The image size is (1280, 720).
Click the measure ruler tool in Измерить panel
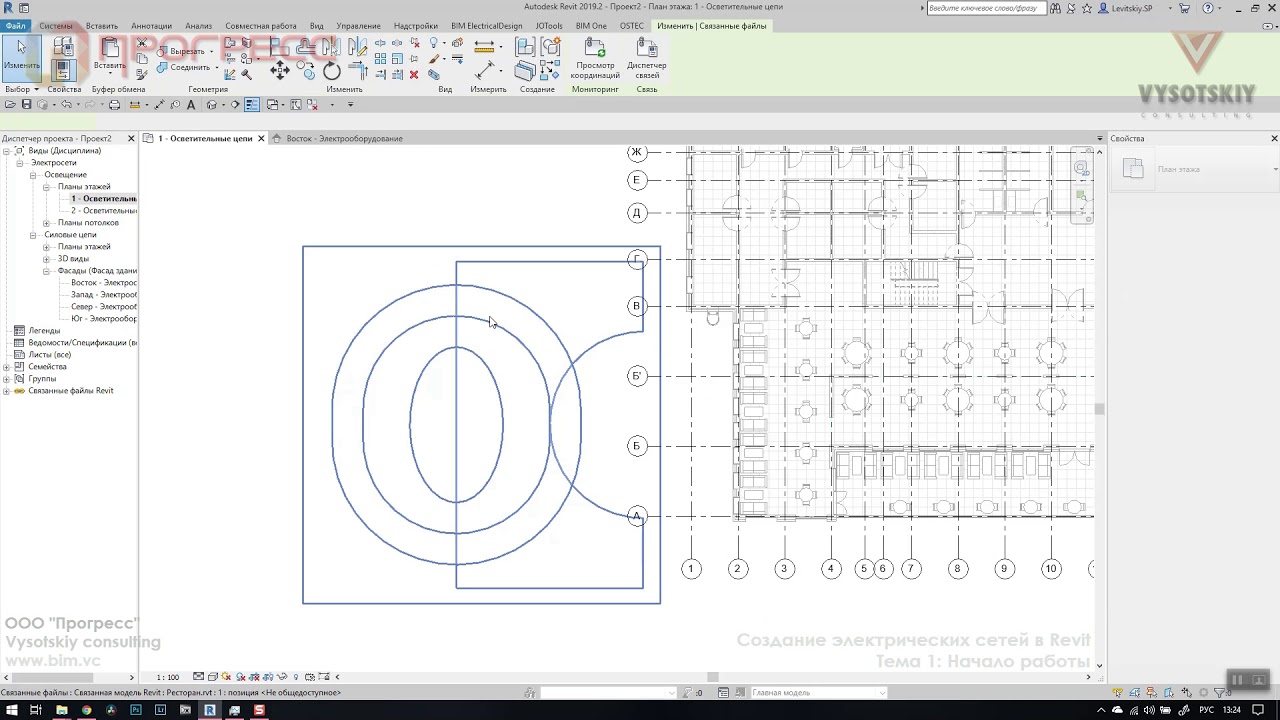pos(485,47)
